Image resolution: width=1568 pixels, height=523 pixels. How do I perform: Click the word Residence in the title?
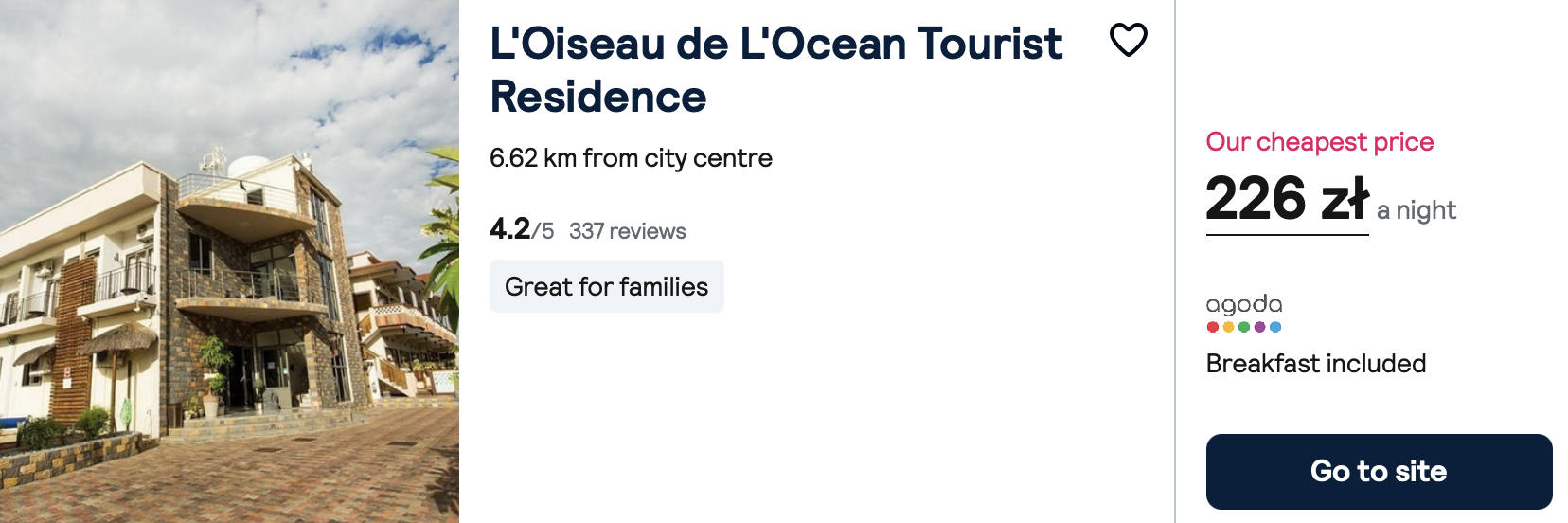click(598, 97)
